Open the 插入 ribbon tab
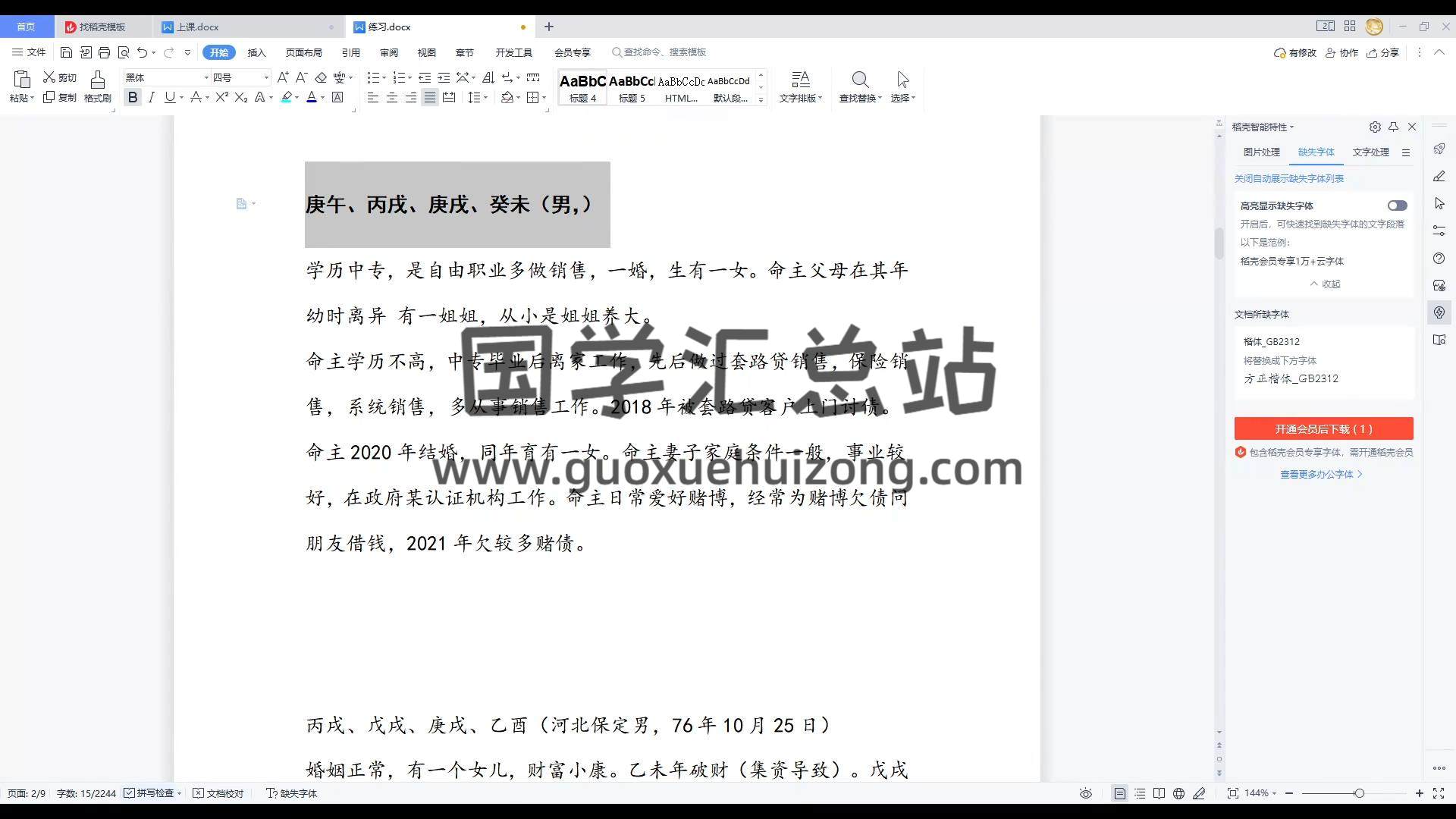Screen dimensions: 1456x819 [x=257, y=52]
